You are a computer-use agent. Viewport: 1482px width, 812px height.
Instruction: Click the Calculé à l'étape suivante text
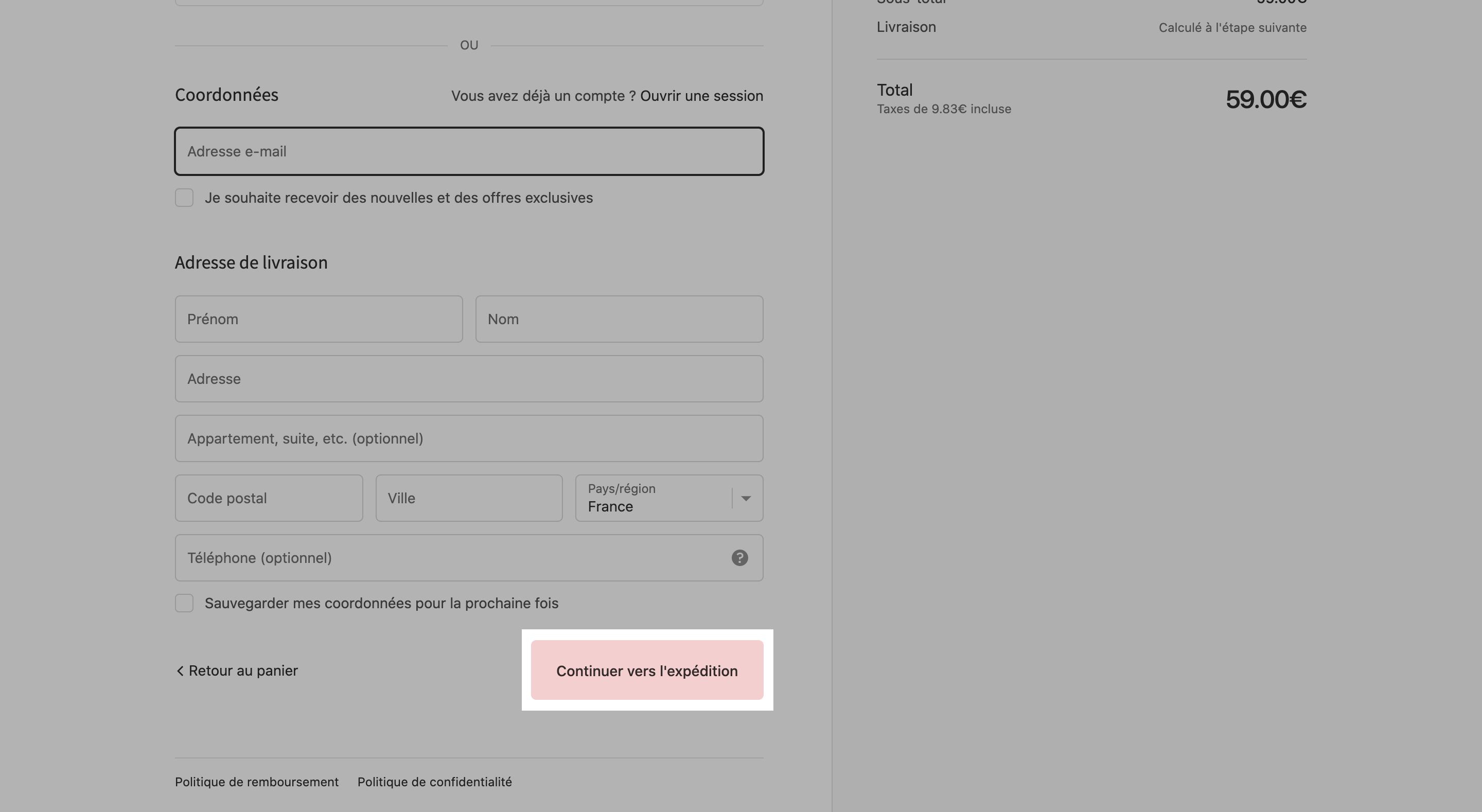1232,28
